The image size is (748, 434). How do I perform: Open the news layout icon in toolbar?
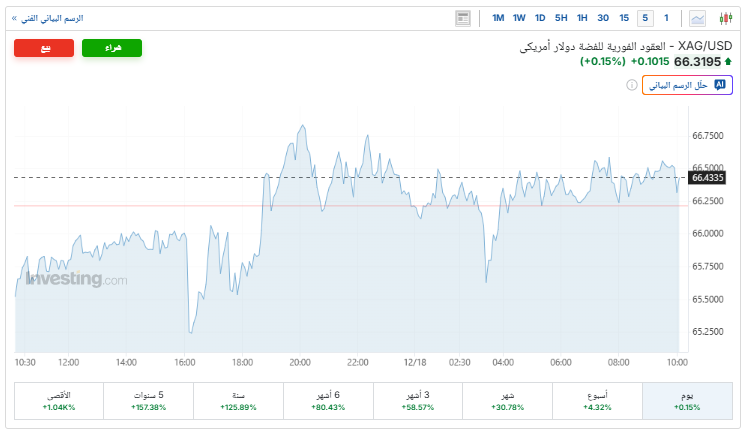[x=462, y=18]
